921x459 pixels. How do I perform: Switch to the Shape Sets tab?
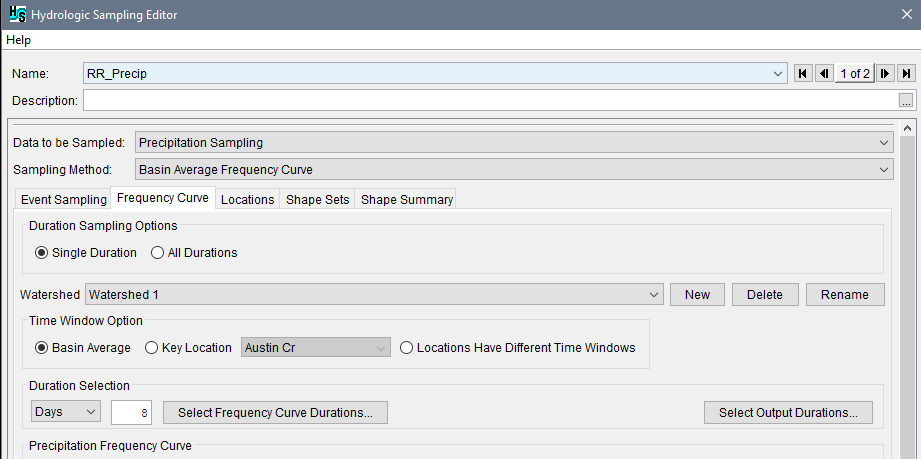pyautogui.click(x=318, y=200)
